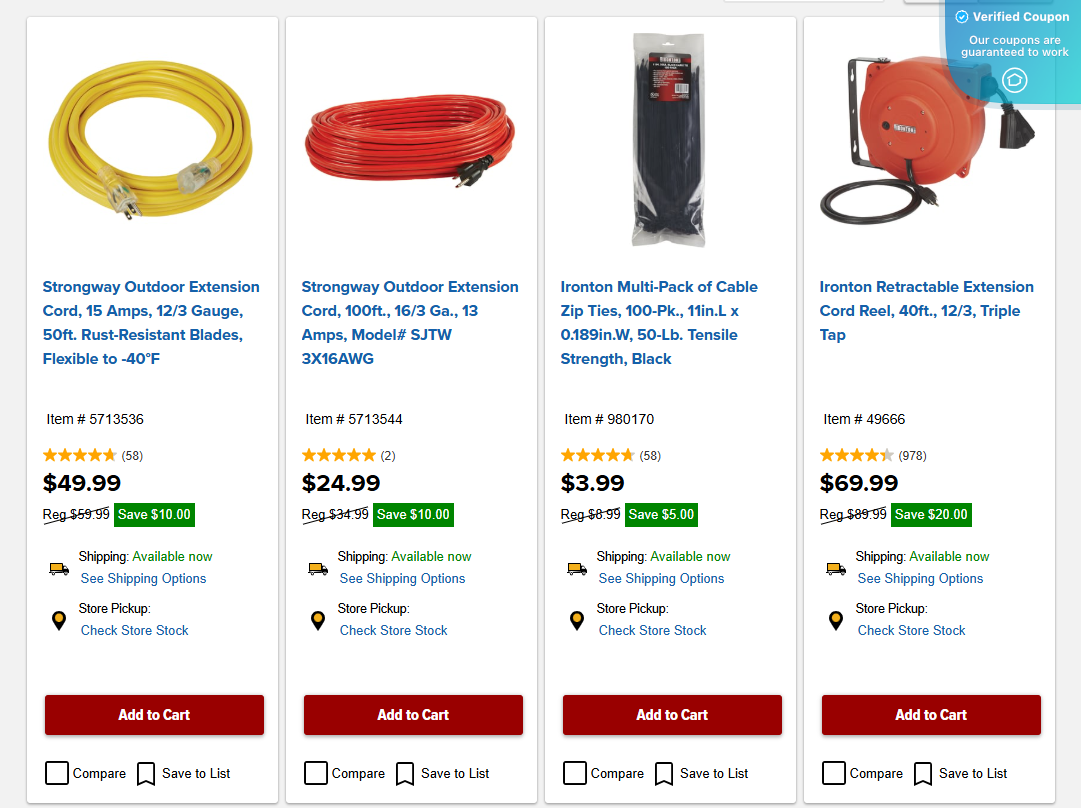Image resolution: width=1081 pixels, height=808 pixels.
Task: Click the star rating on the 100ft cord
Action: point(338,453)
